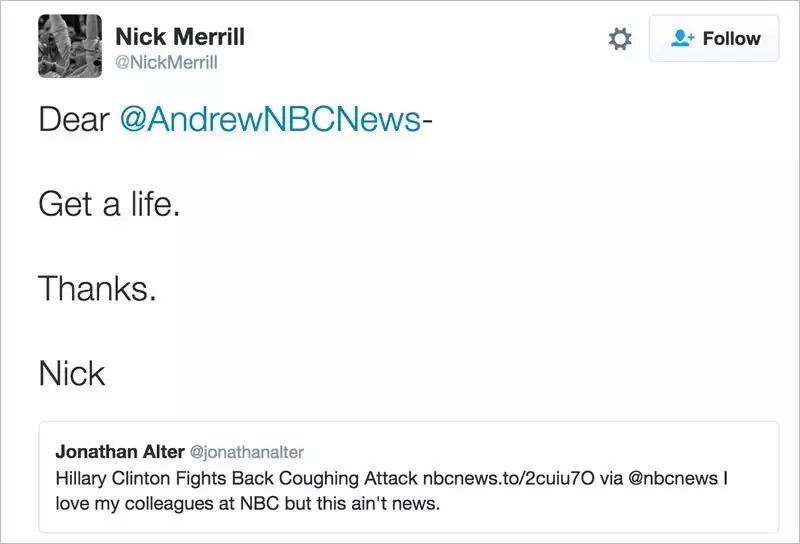Click the "Get a life." line

(x=109, y=204)
